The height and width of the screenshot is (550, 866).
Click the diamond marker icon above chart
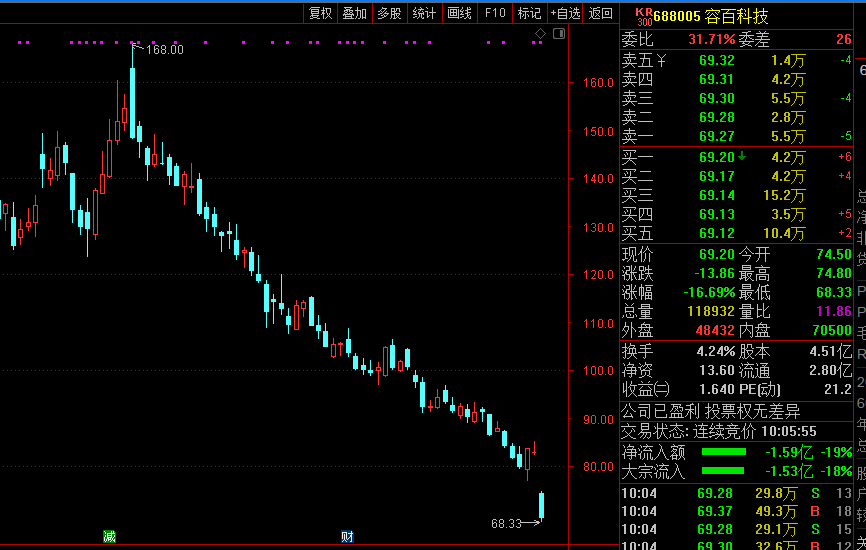click(540, 34)
